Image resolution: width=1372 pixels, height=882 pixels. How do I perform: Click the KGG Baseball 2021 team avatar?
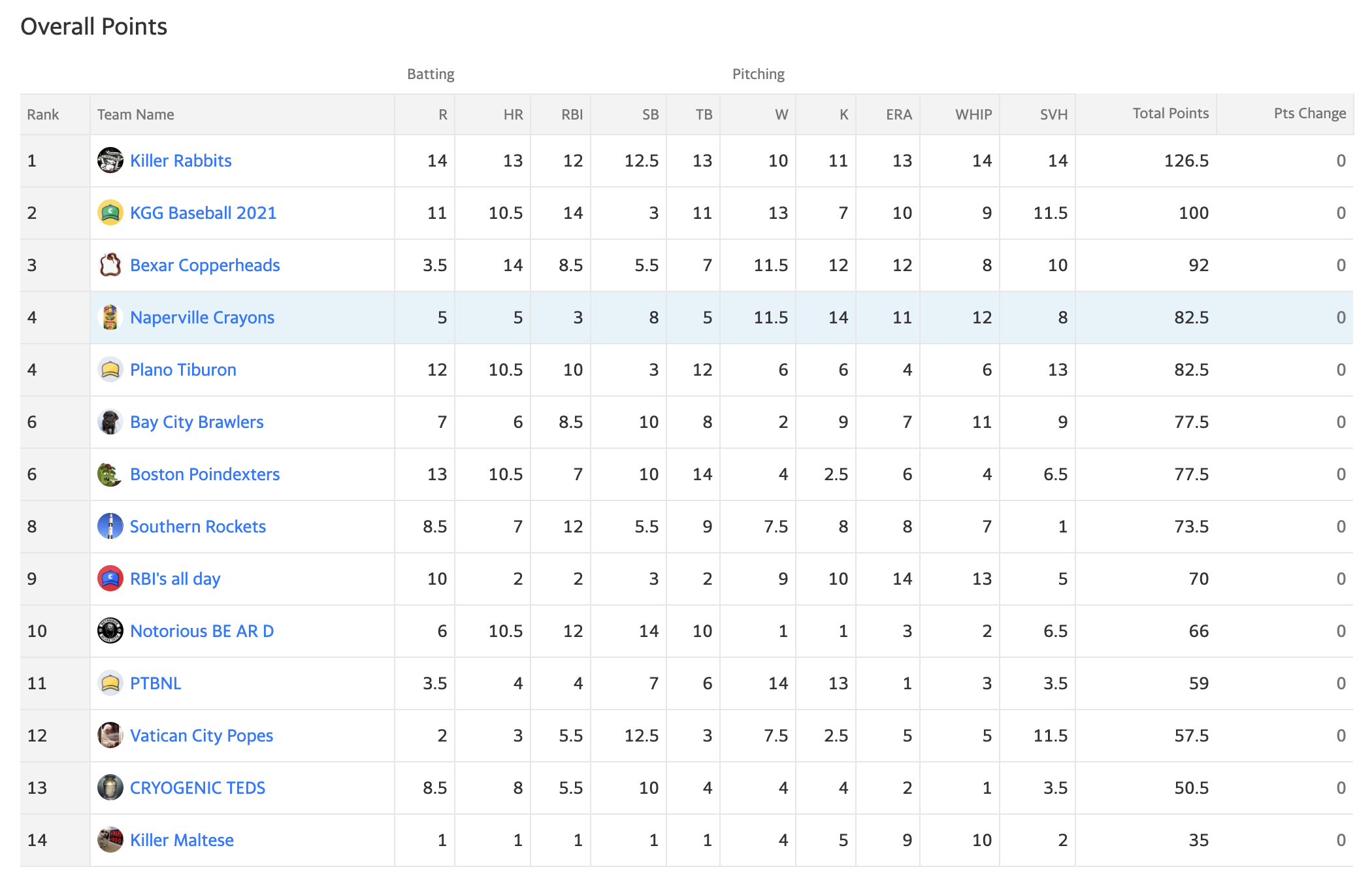pyautogui.click(x=110, y=212)
